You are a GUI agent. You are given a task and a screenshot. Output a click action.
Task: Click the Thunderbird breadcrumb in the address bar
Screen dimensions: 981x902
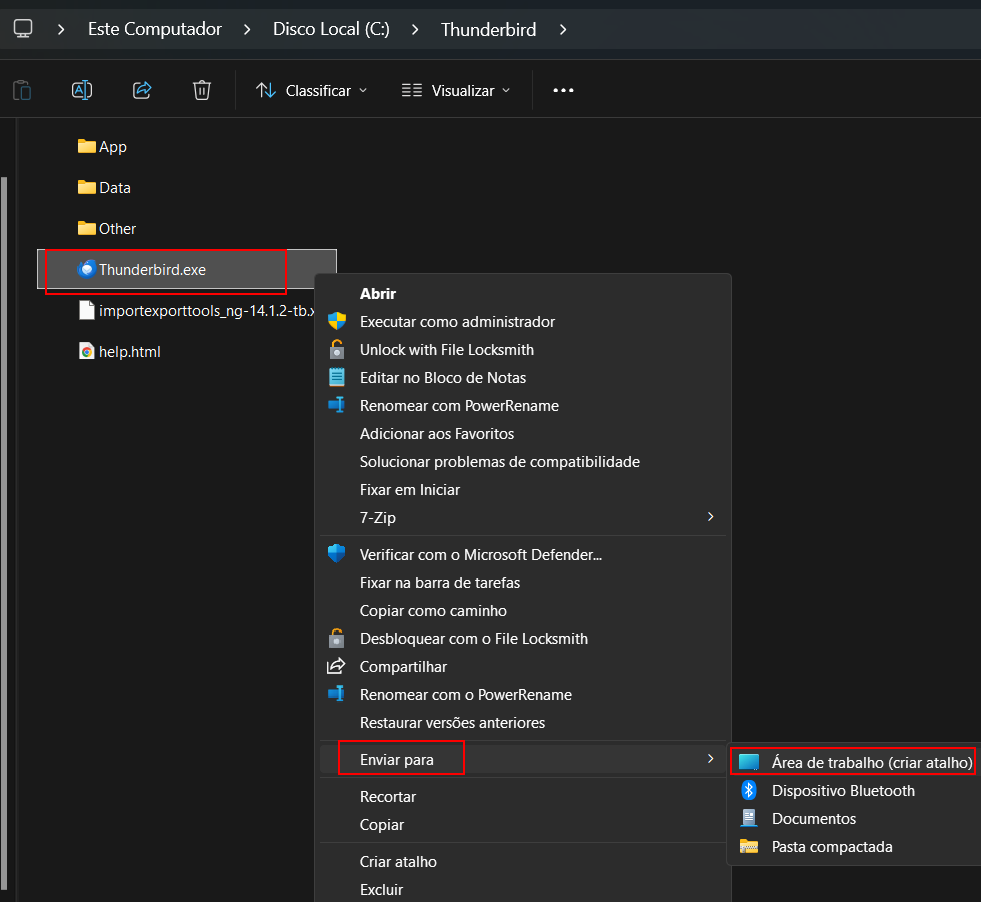(x=488, y=29)
